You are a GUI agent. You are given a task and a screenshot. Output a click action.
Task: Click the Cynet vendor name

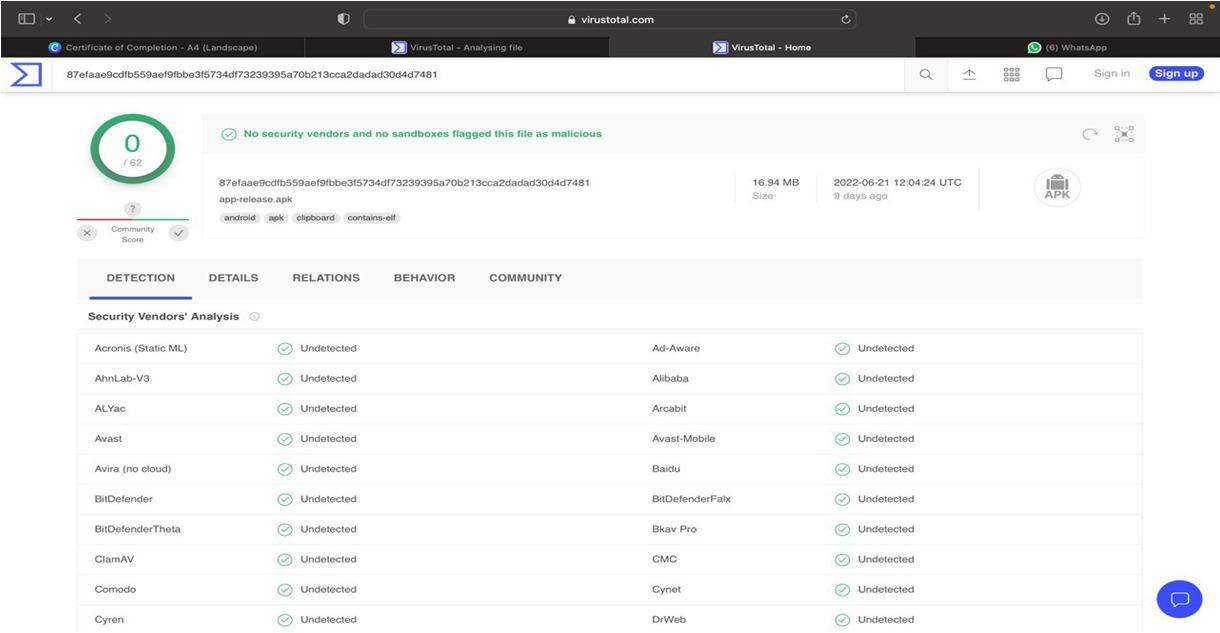pyautogui.click(x=668, y=589)
